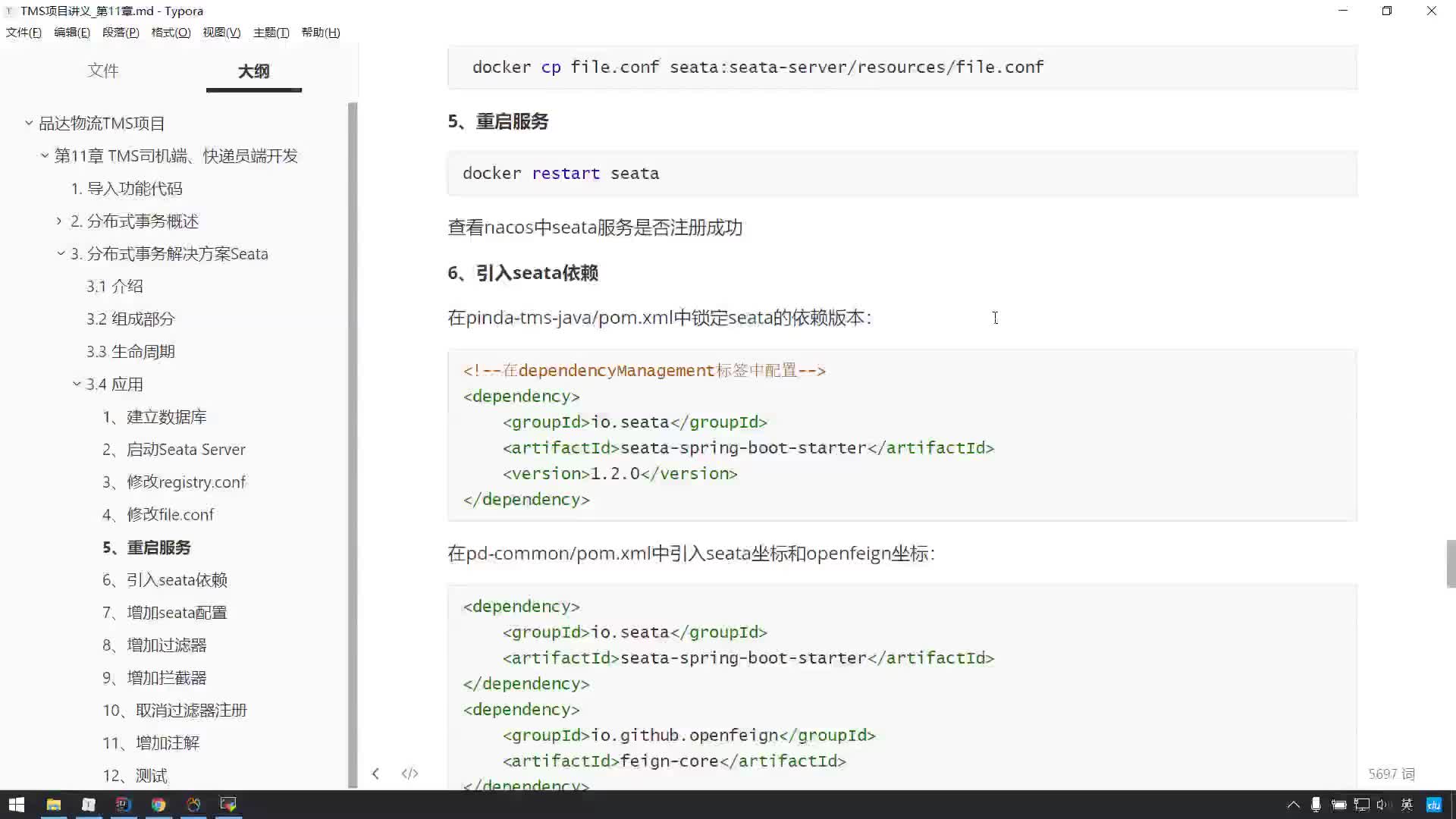
Task: Open the 编辑(E) menu
Action: (x=72, y=33)
